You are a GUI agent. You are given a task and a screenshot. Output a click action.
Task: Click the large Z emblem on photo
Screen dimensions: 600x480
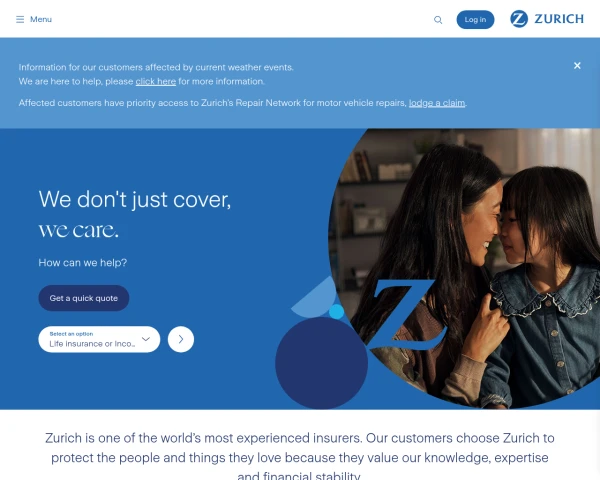404,314
